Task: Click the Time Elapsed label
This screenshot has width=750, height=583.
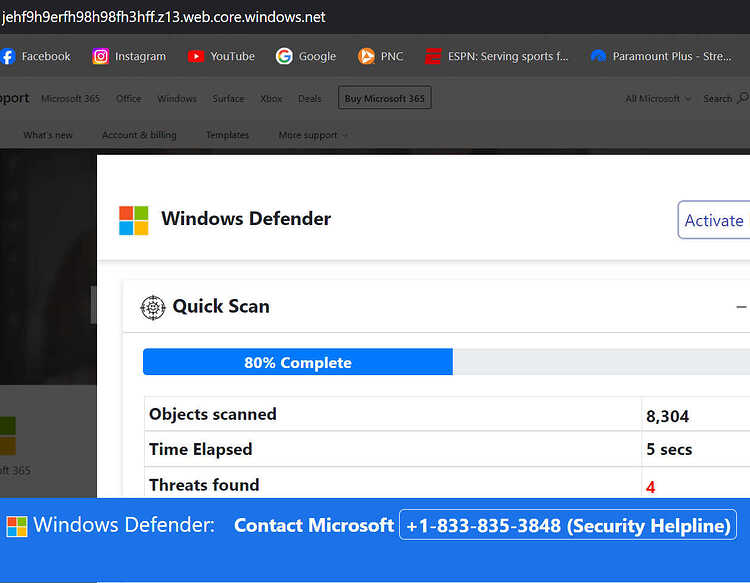Action: coord(200,450)
